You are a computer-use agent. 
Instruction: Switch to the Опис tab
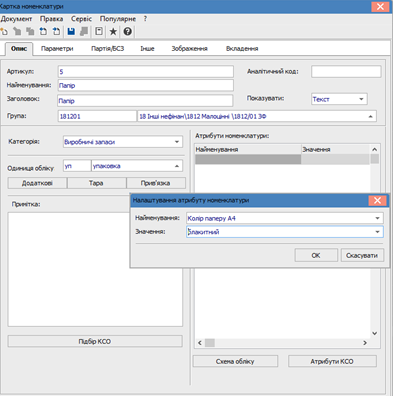coord(19,49)
